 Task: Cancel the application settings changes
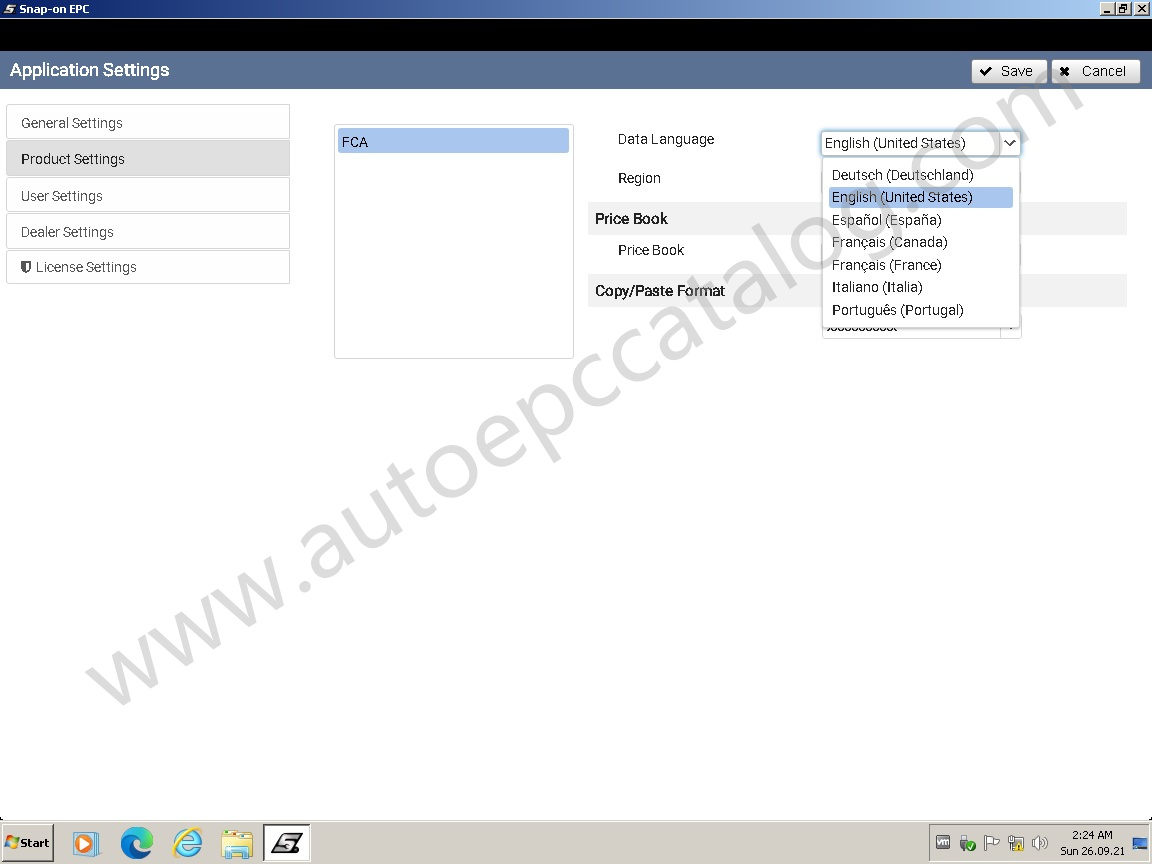1095,71
